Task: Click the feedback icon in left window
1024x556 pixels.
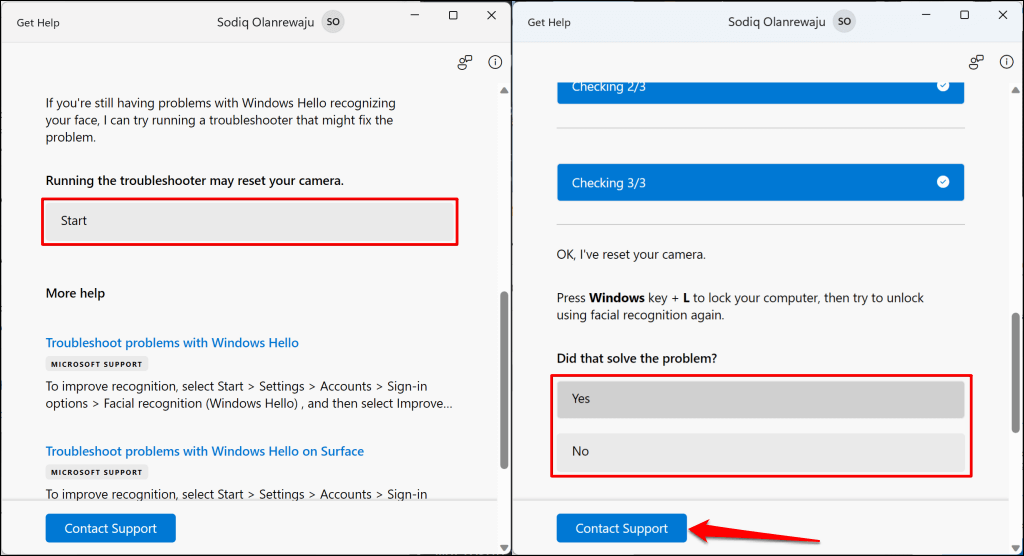Action: pyautogui.click(x=465, y=63)
